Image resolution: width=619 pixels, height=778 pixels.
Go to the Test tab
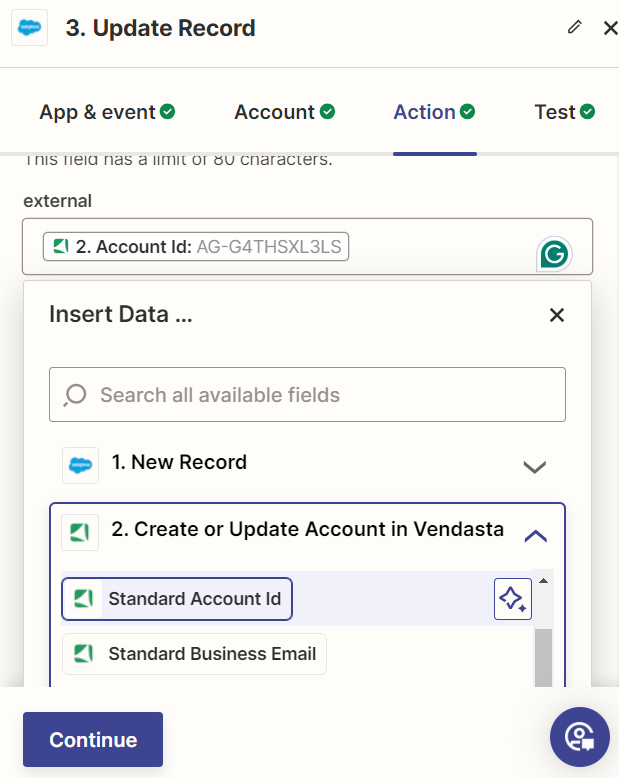coord(564,112)
